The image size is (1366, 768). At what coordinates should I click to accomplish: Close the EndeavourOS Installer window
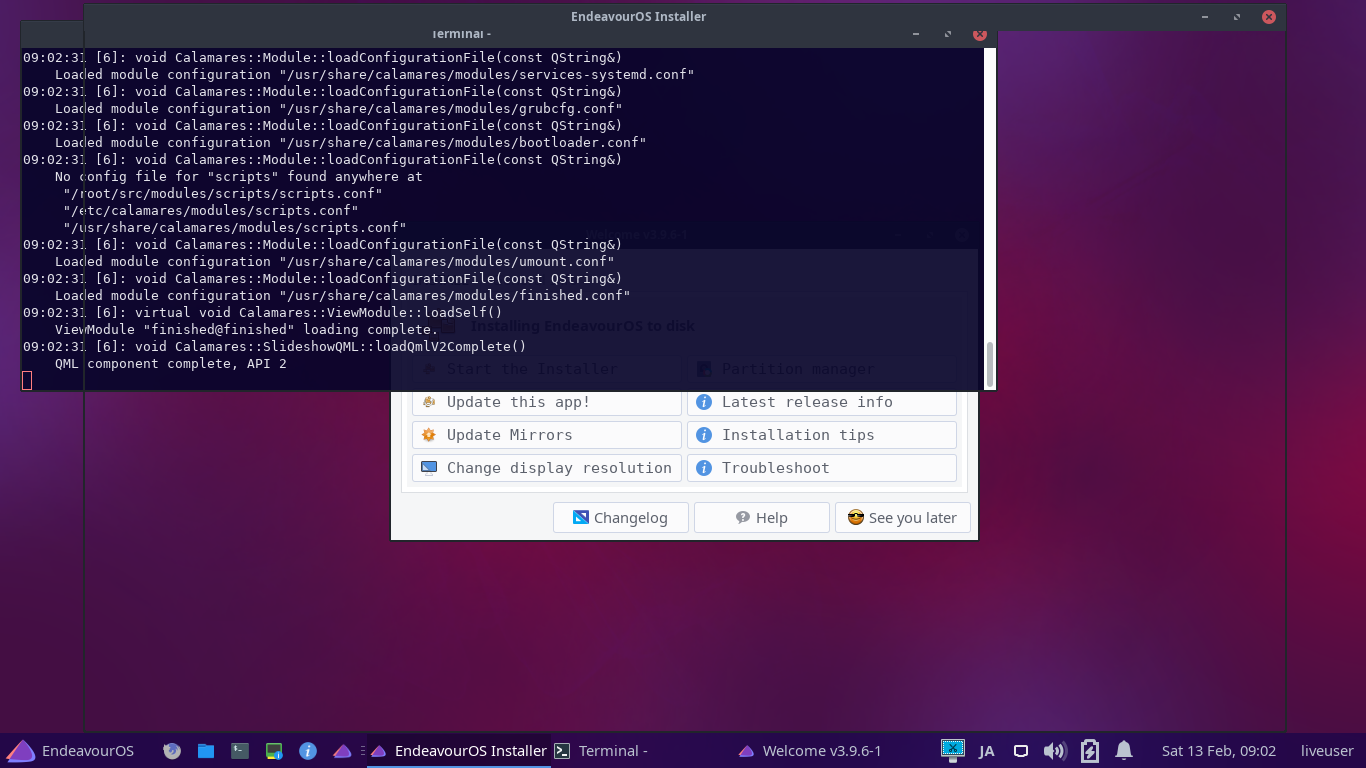[1269, 17]
